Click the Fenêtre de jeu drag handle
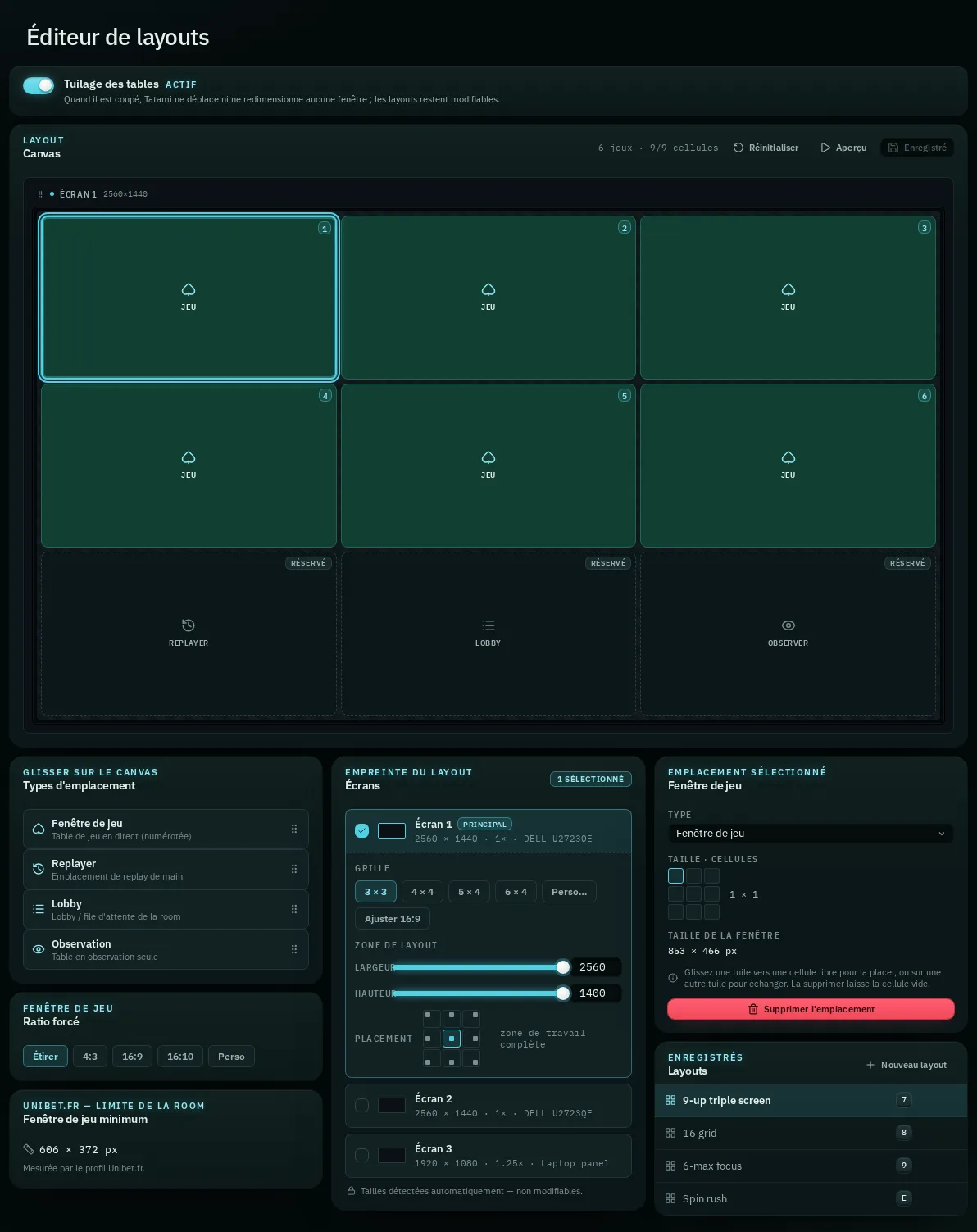This screenshot has height=1232, width=977. [294, 829]
